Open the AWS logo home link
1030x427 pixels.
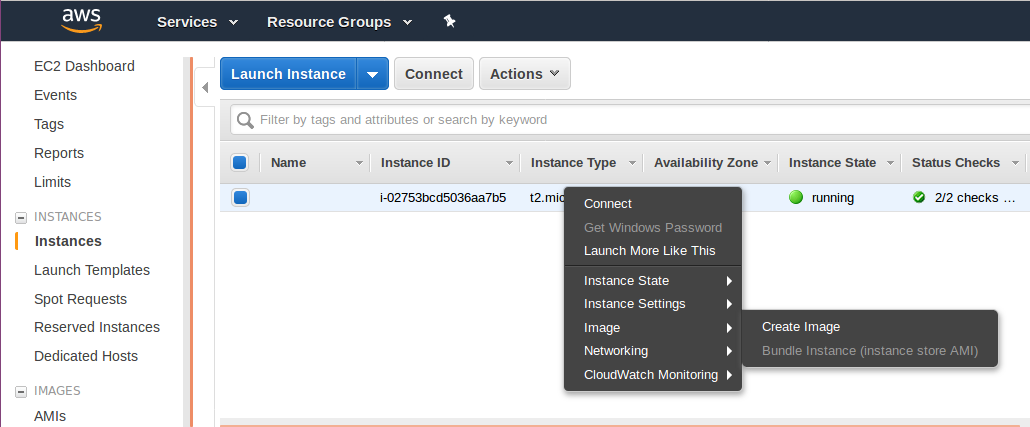tap(81, 20)
